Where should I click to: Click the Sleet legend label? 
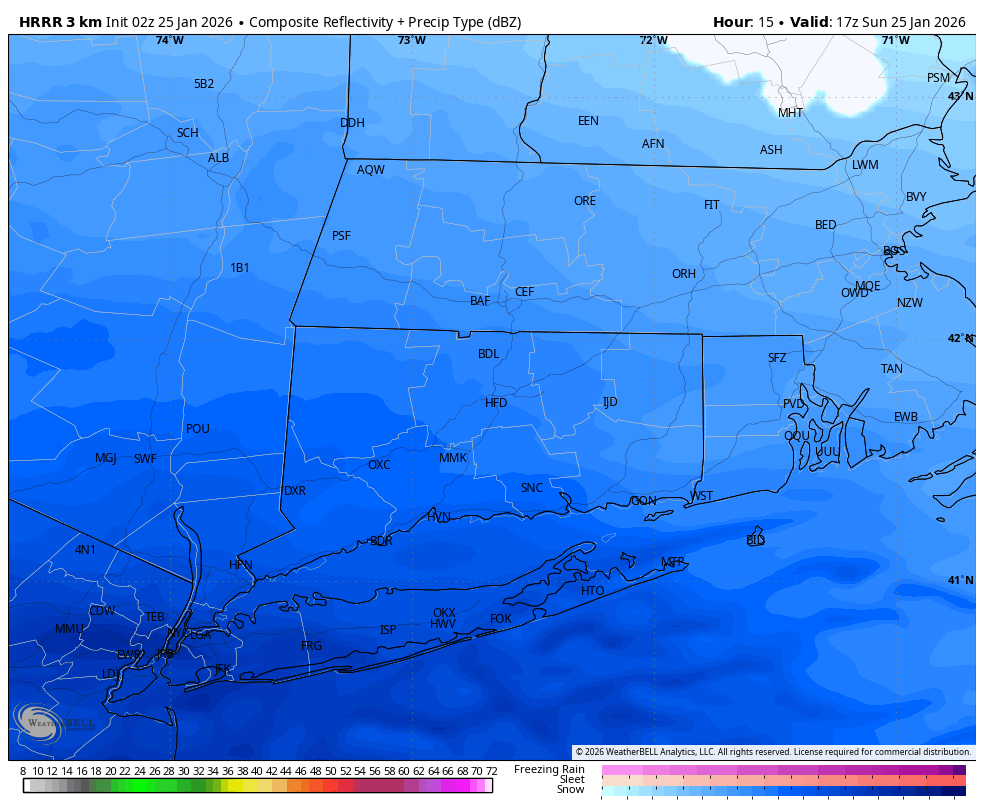pos(571,779)
